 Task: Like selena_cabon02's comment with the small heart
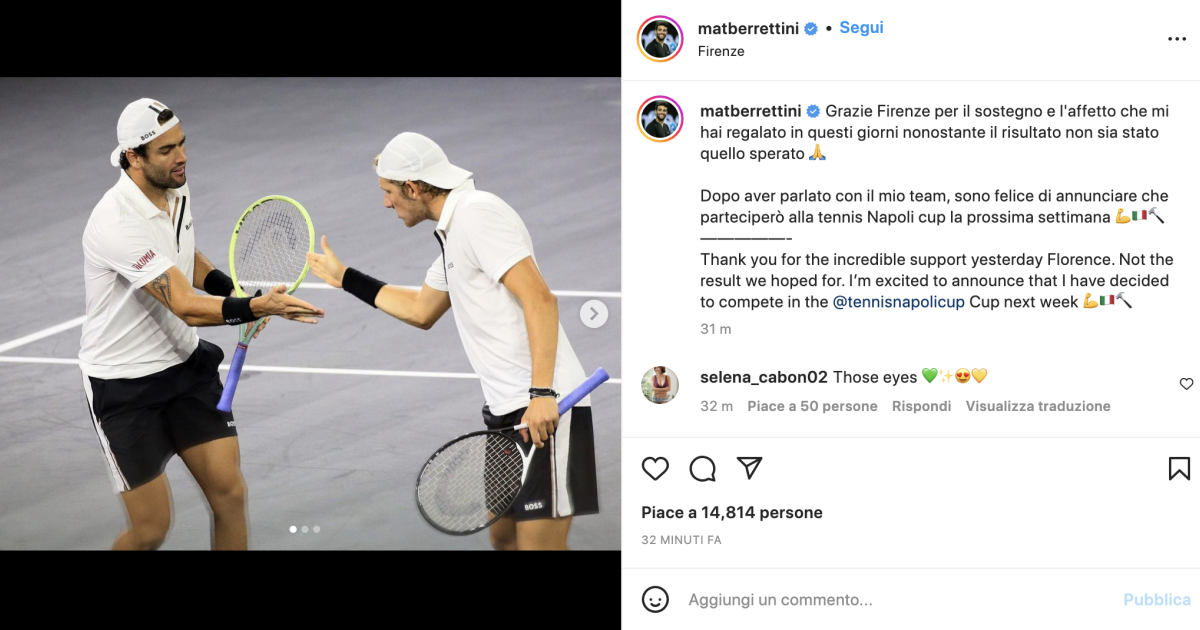1186,384
